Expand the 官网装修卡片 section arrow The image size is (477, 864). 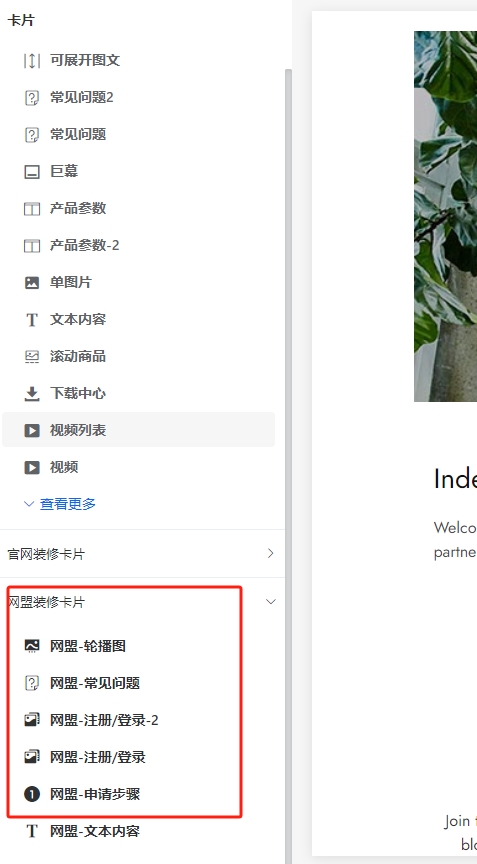270,553
